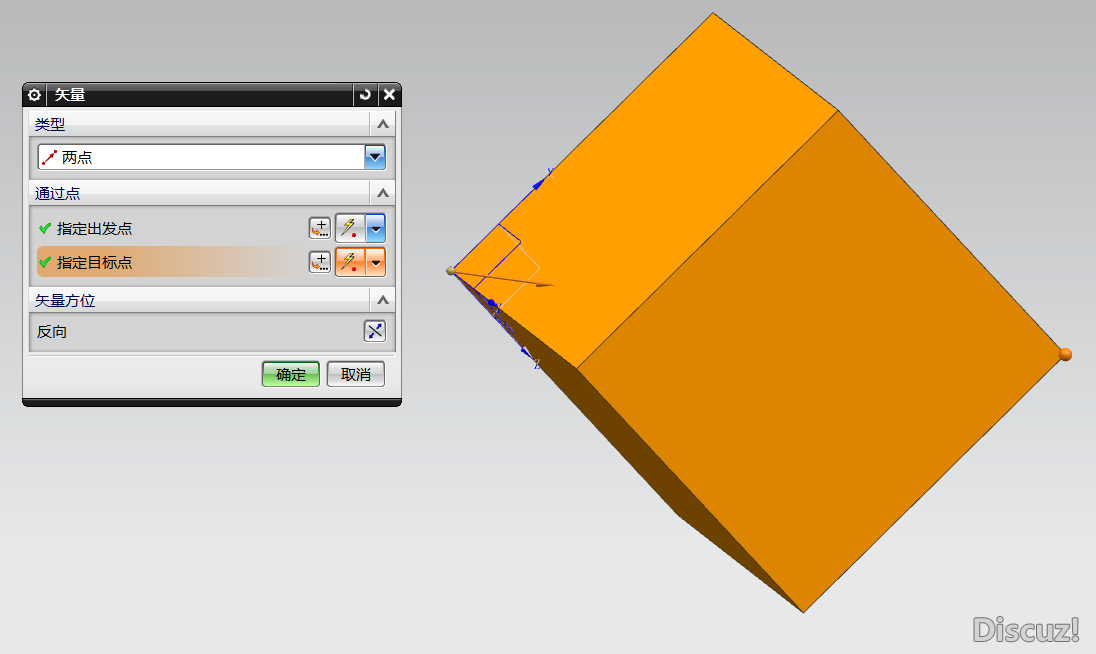Screen dimensions: 1096x654
Task: Pick the orange target point on the cube corner
Action: pos(1065,354)
